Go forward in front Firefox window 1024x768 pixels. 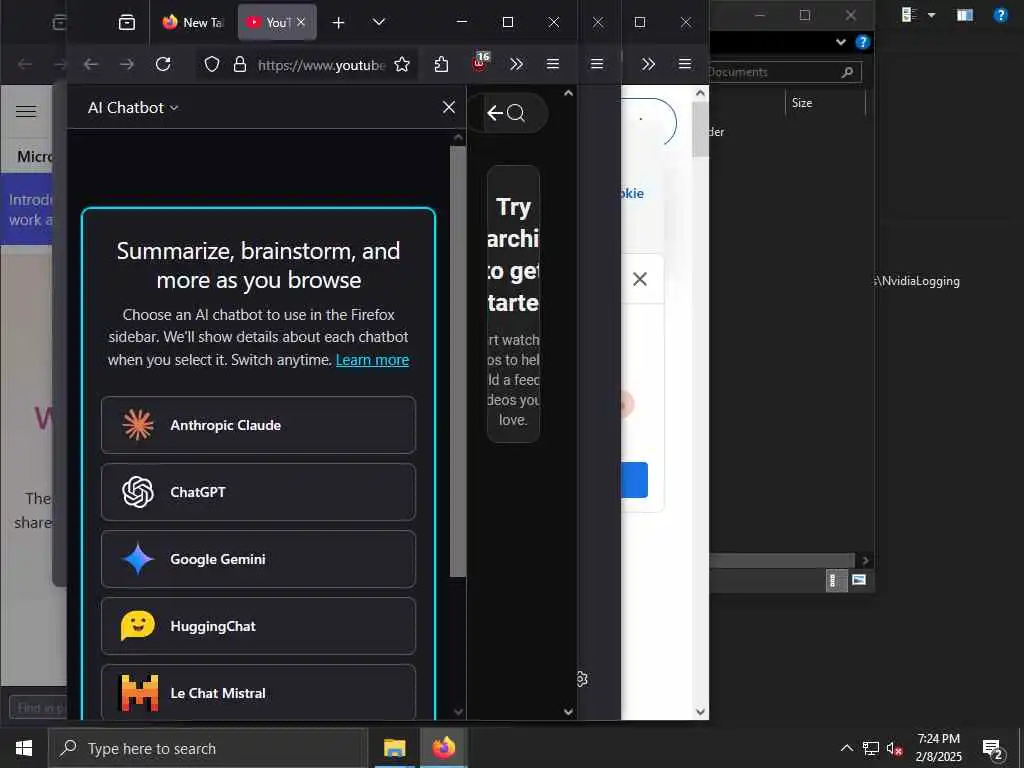127,64
